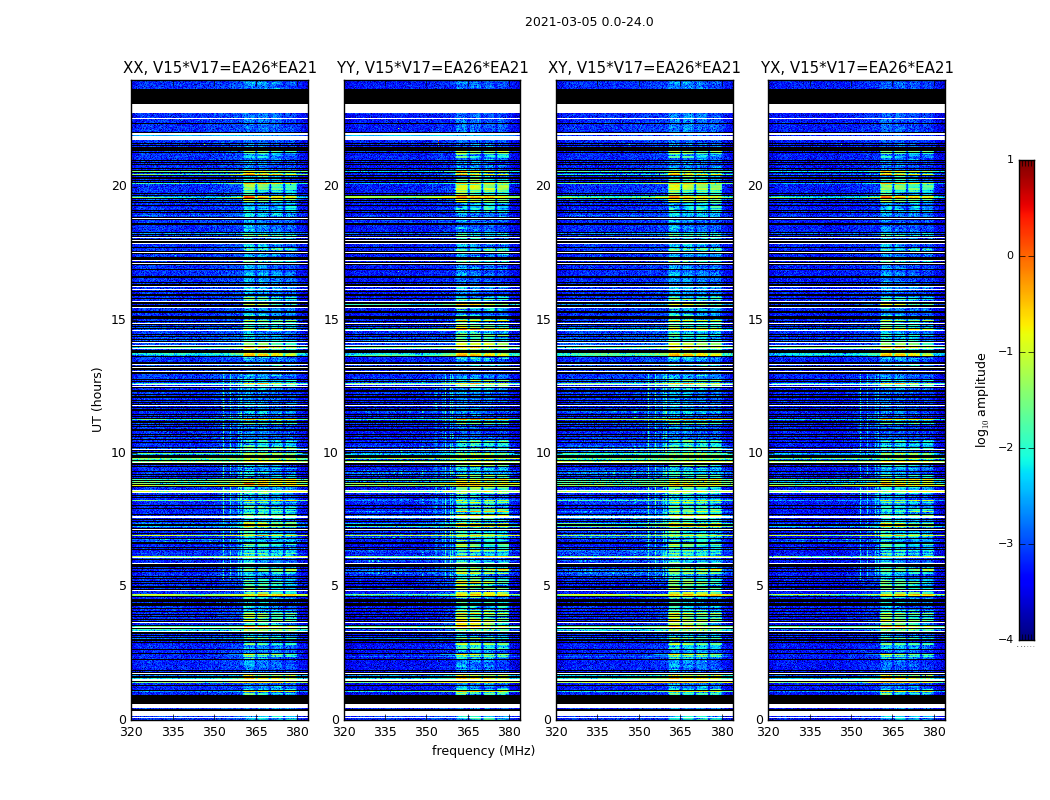The width and height of the screenshot is (1050, 800).
Task: Click the colorbar tick label 0
Action: 1010,256
